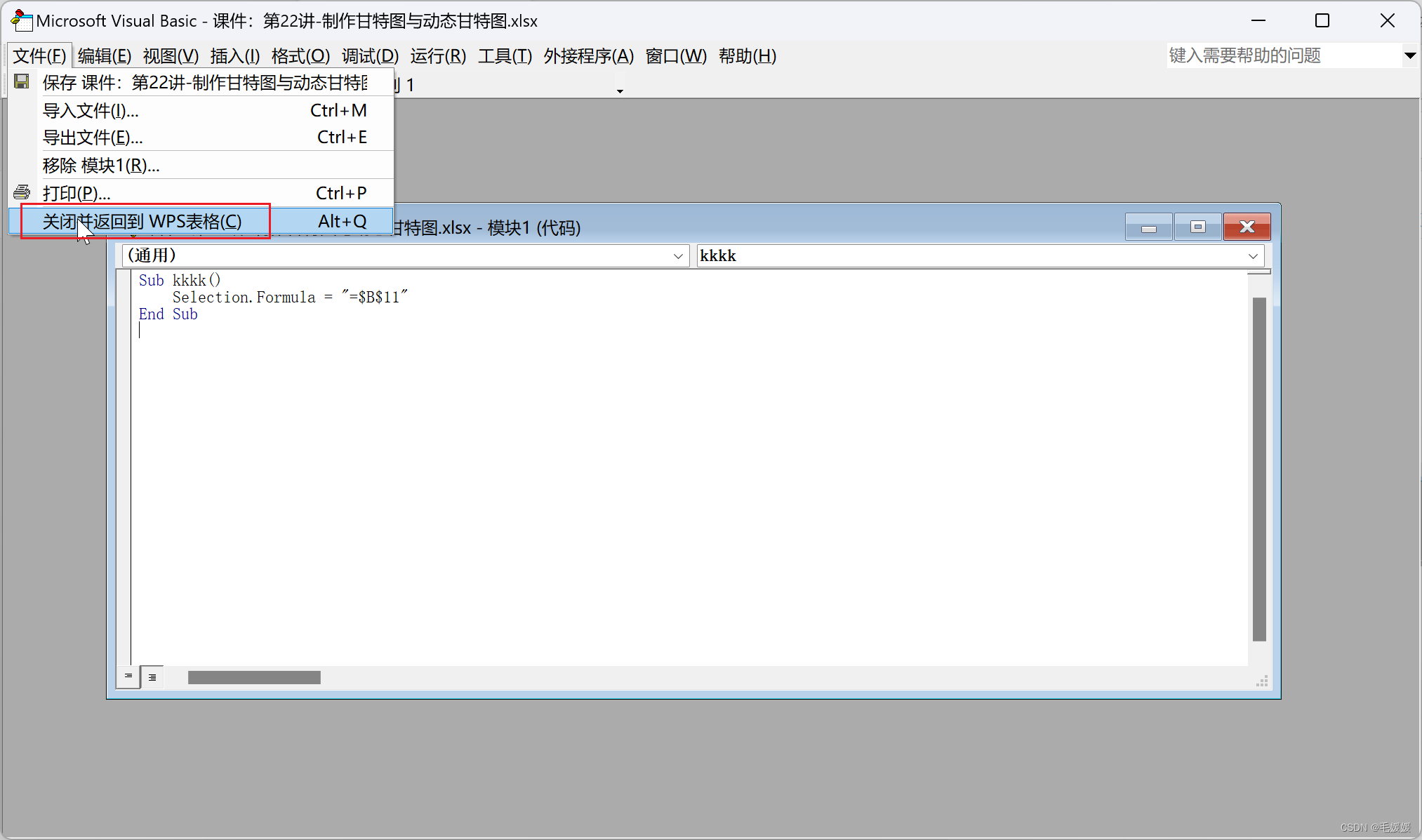Screen dimensions: 1422x840
Task: Click the horizontal scrollbar thumb in code window
Action: [x=254, y=677]
